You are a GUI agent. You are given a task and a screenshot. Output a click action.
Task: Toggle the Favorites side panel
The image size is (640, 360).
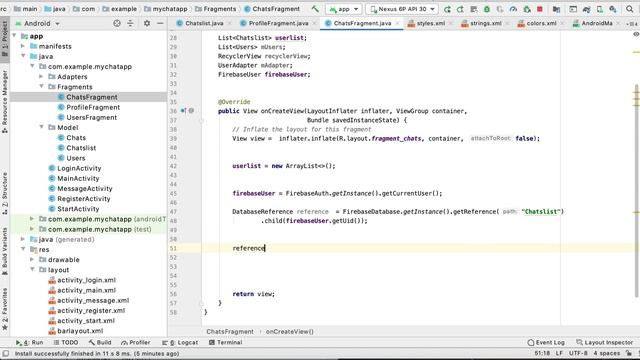tap(4, 309)
